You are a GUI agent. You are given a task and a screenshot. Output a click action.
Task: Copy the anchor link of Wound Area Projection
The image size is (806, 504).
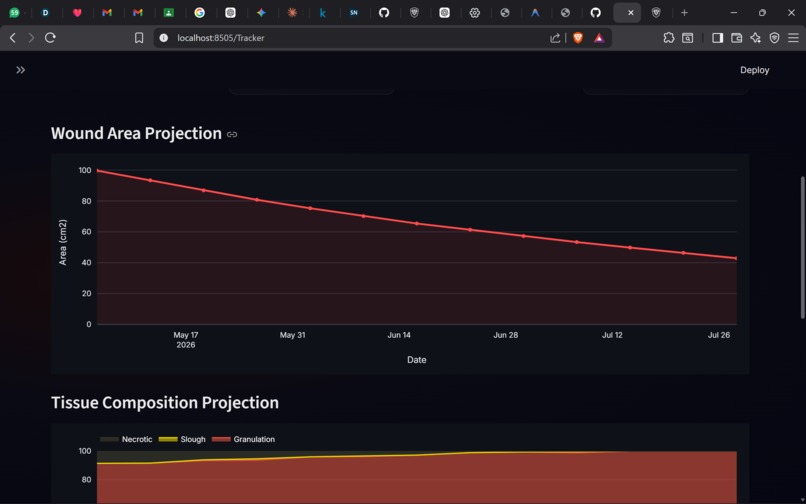click(232, 134)
